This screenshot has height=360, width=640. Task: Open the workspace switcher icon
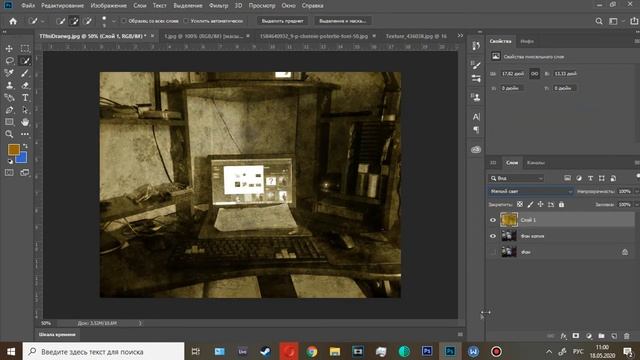coord(613,21)
